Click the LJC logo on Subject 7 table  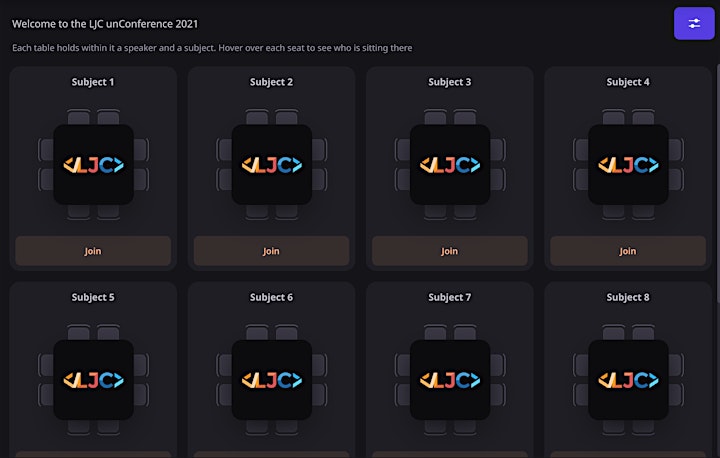[450, 380]
